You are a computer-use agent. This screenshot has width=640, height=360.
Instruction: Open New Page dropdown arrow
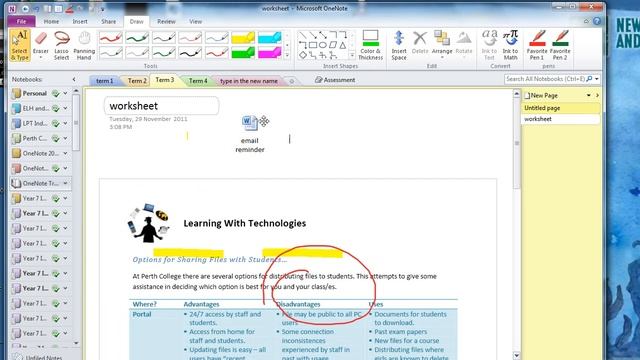(589, 95)
